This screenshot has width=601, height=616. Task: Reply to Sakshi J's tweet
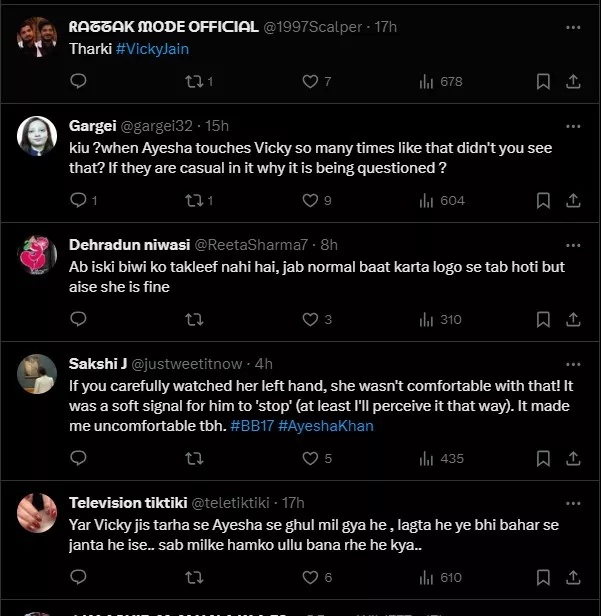click(79, 458)
